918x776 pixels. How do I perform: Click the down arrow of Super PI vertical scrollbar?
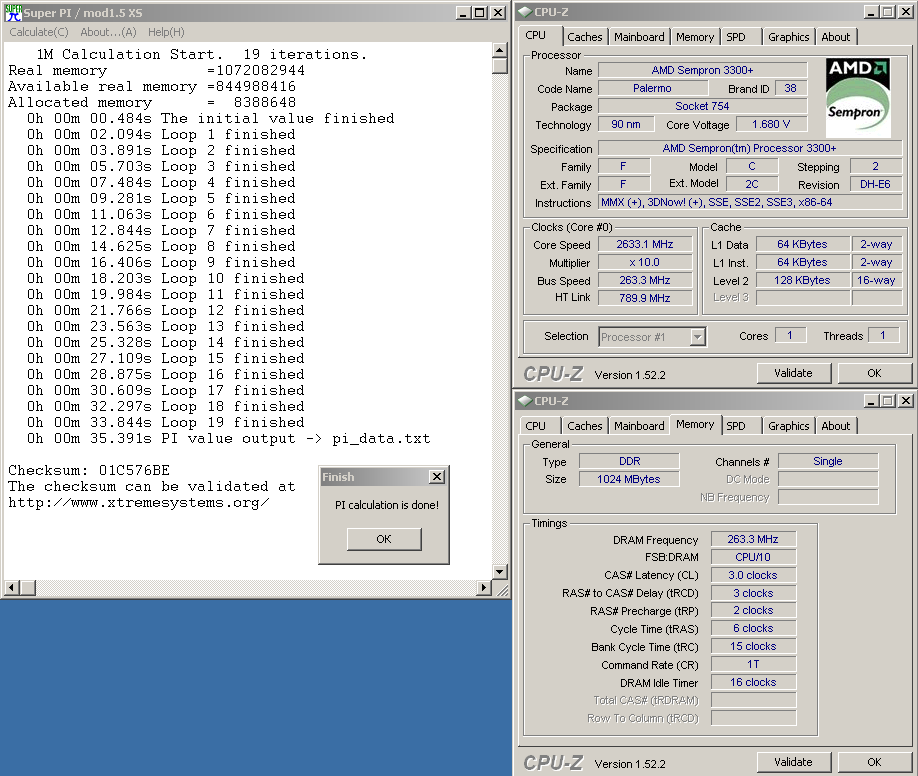499,572
